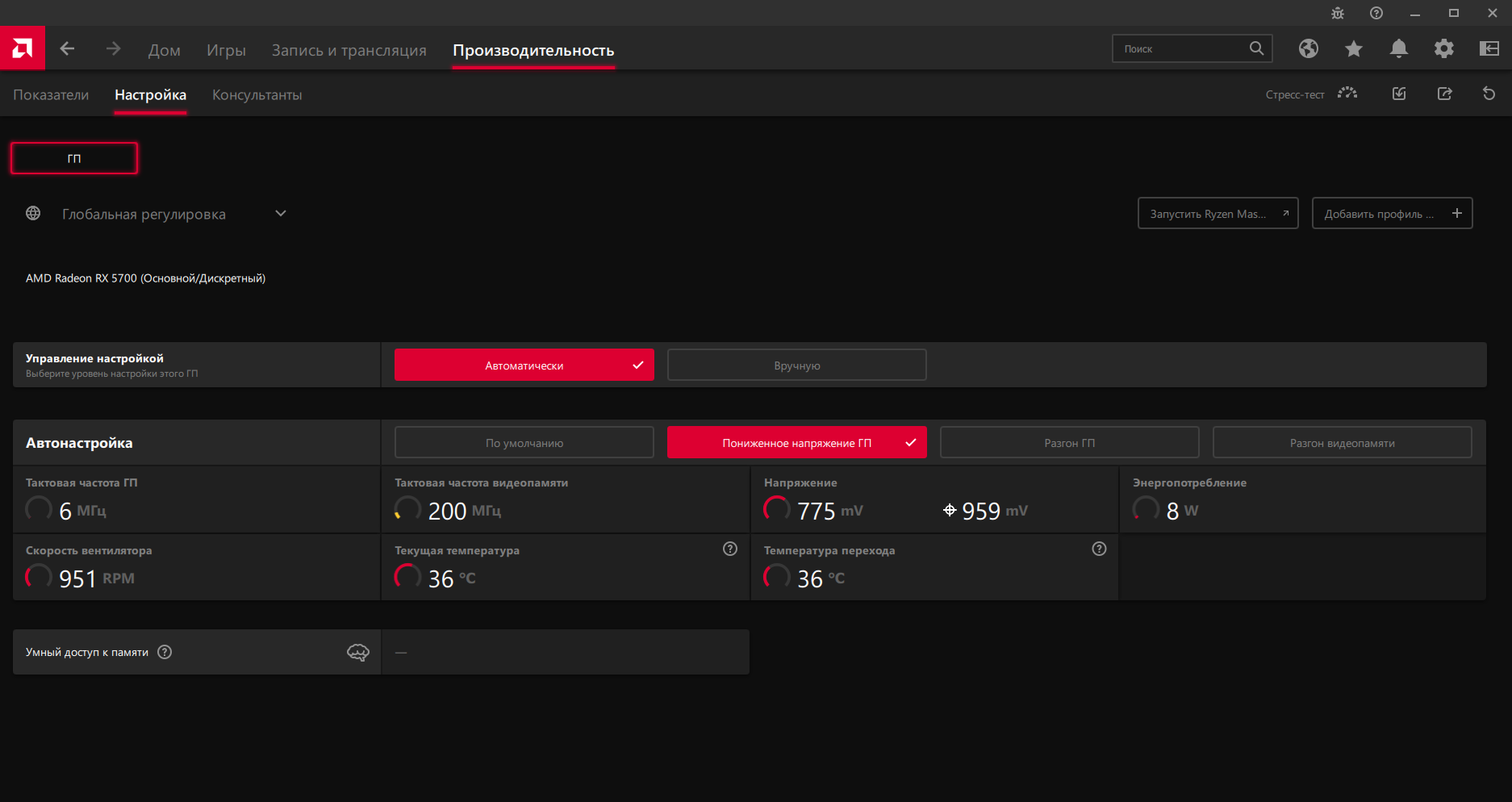Click AMD Radeon RX 5700 device label
This screenshot has width=1512, height=802.
tap(145, 278)
